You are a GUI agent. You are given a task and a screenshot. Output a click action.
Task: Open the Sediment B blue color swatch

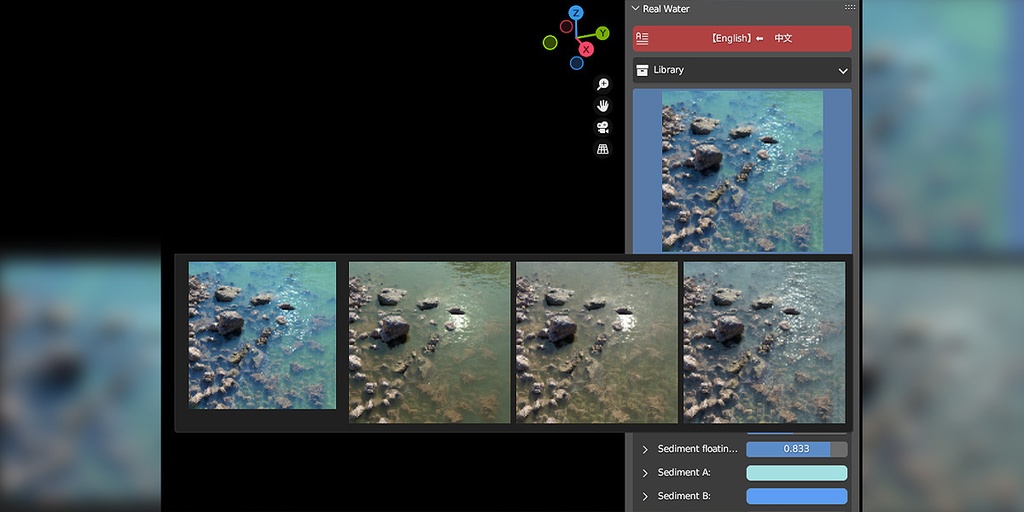coord(796,496)
